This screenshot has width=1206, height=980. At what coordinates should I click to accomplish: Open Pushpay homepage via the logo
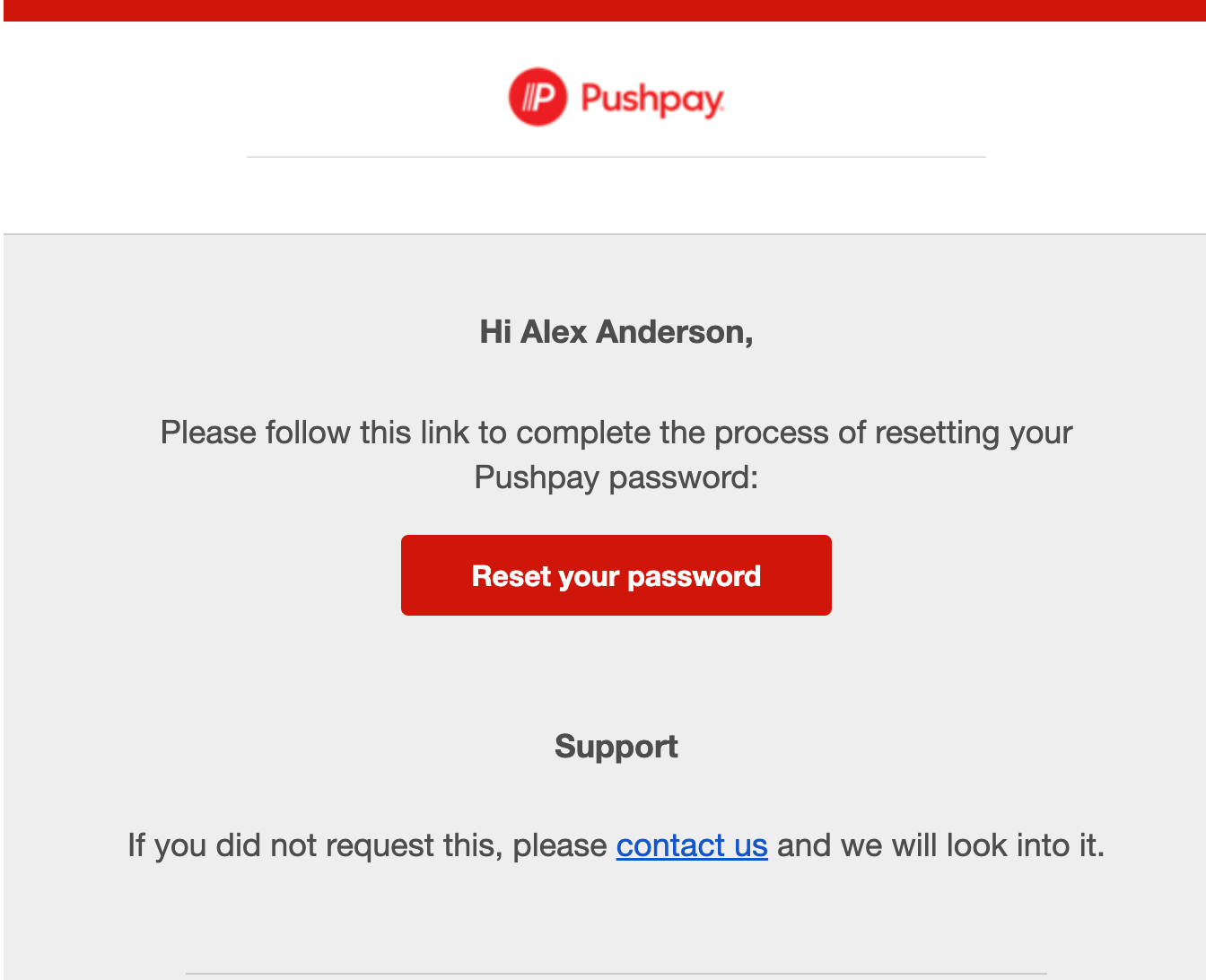click(x=616, y=95)
